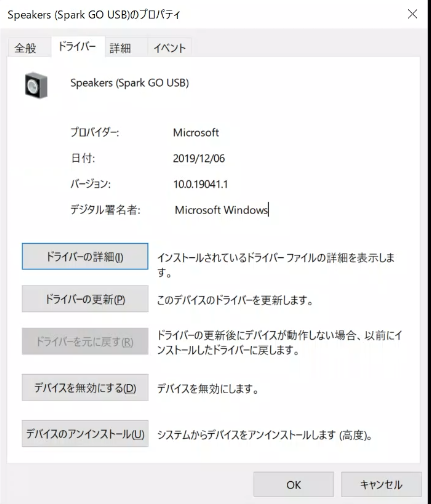Click the device name Speakers (Spark GO USB)
This screenshot has width=431, height=504.
pyautogui.click(x=130, y=83)
